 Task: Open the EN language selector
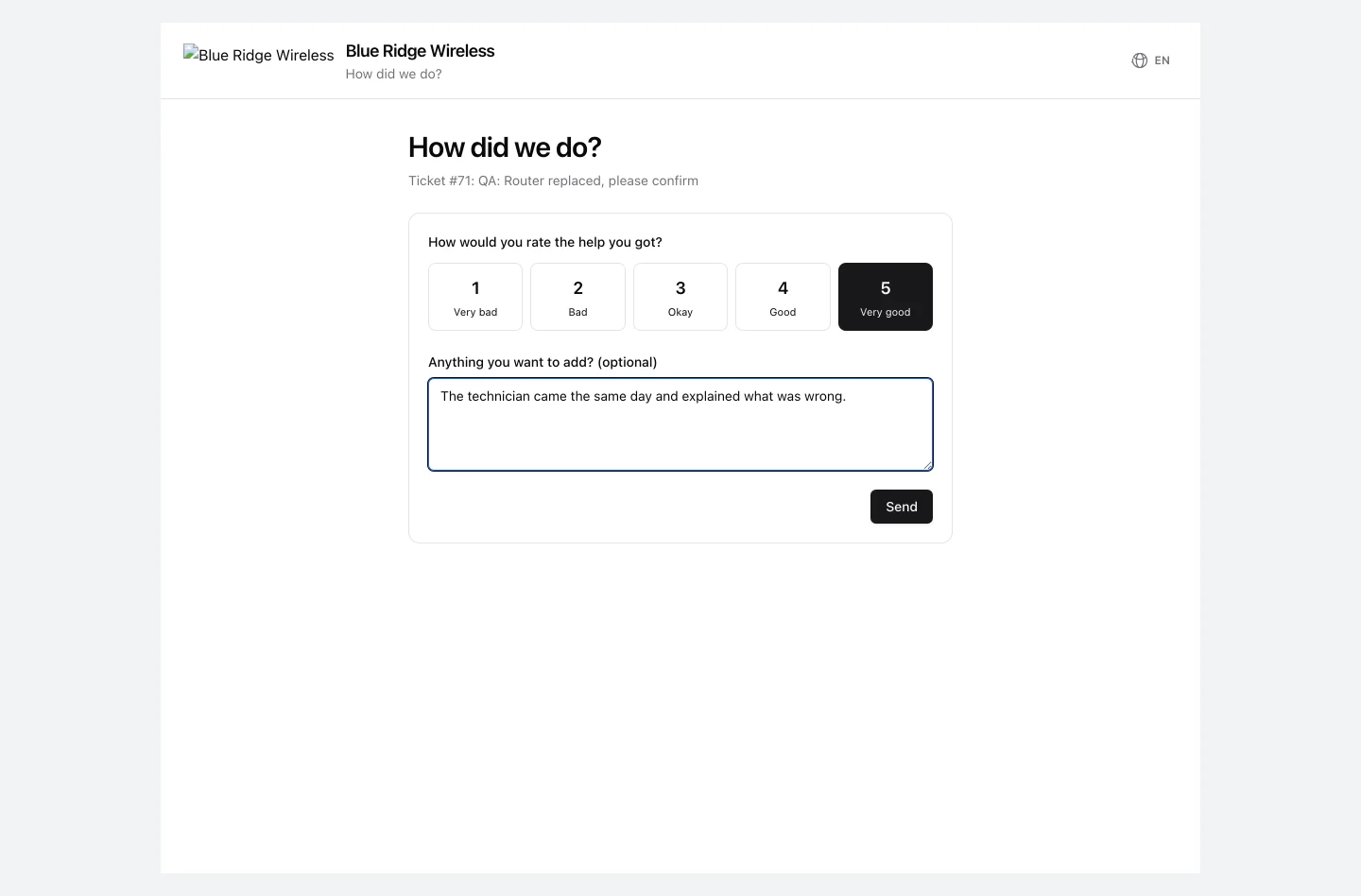click(x=1151, y=60)
